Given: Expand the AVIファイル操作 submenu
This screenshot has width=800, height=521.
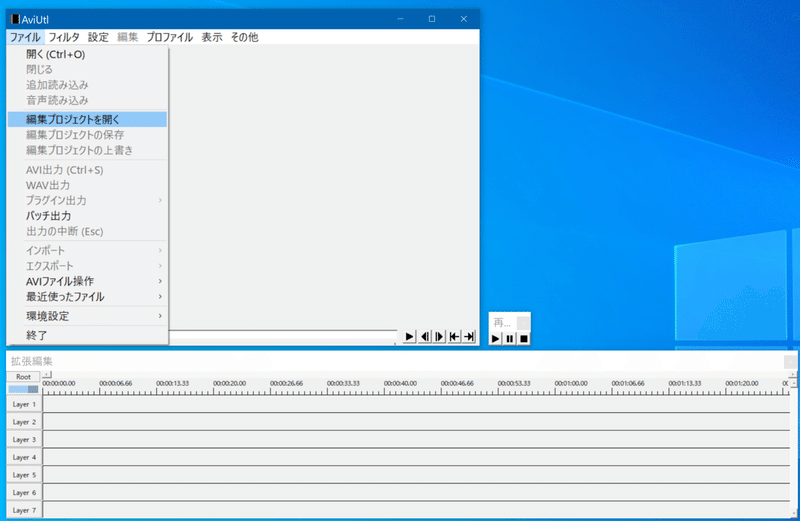Looking at the screenshot, I should point(87,281).
